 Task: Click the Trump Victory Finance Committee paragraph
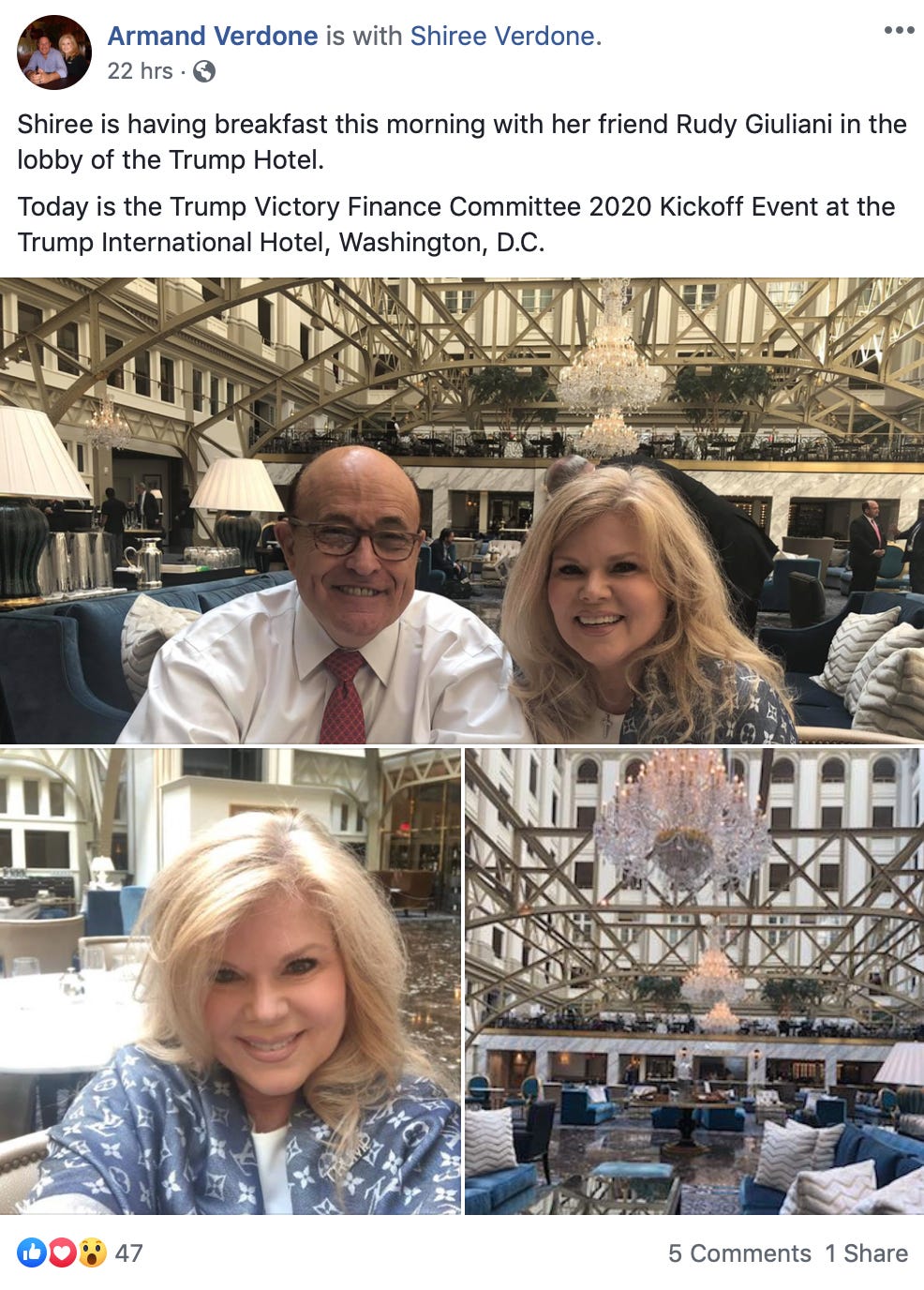click(x=456, y=225)
